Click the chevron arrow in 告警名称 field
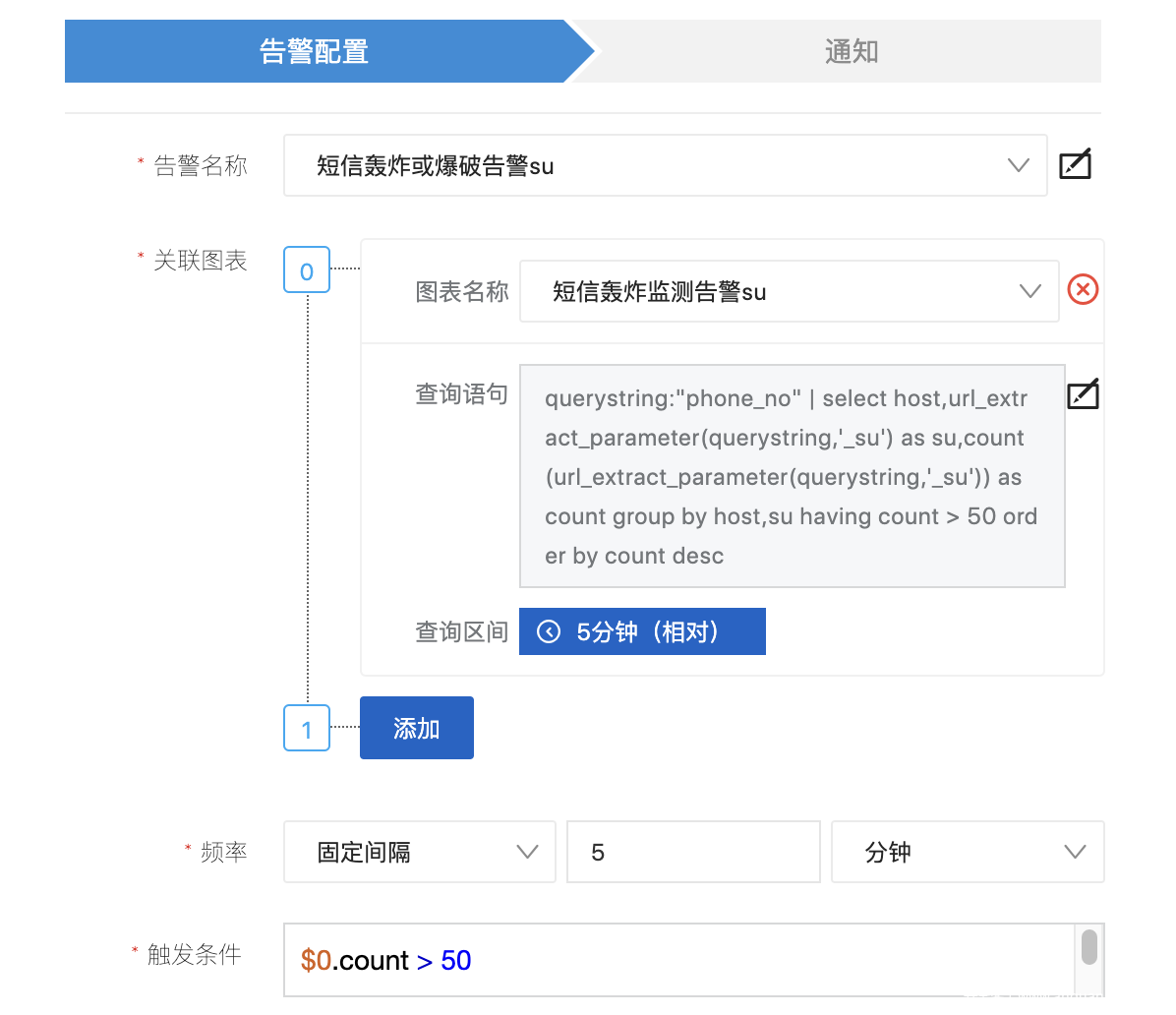The height and width of the screenshot is (1015, 1176). pos(1018,166)
